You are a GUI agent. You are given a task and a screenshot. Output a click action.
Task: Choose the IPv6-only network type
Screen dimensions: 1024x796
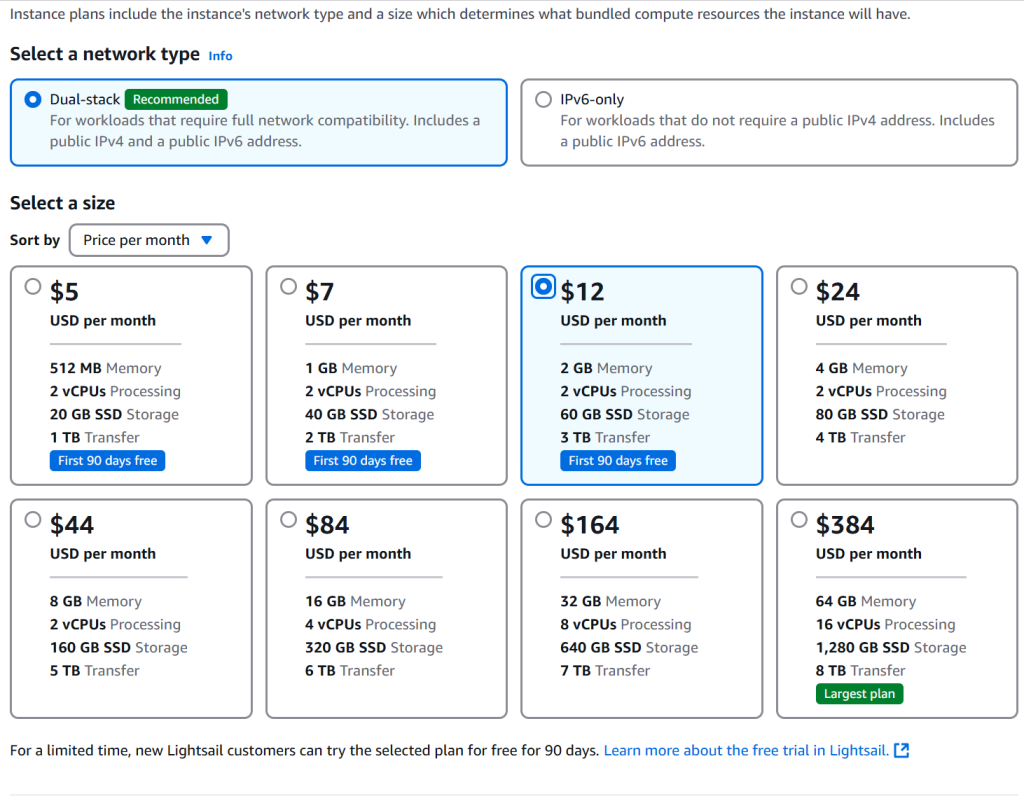point(544,99)
